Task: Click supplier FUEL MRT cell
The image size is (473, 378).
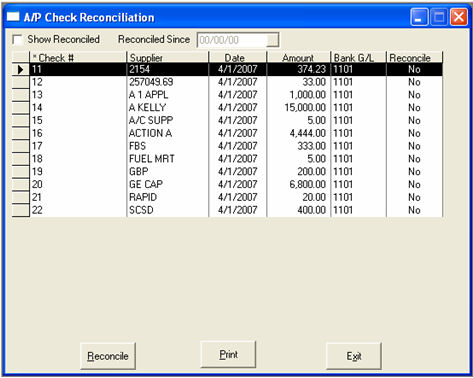Action: [168, 159]
